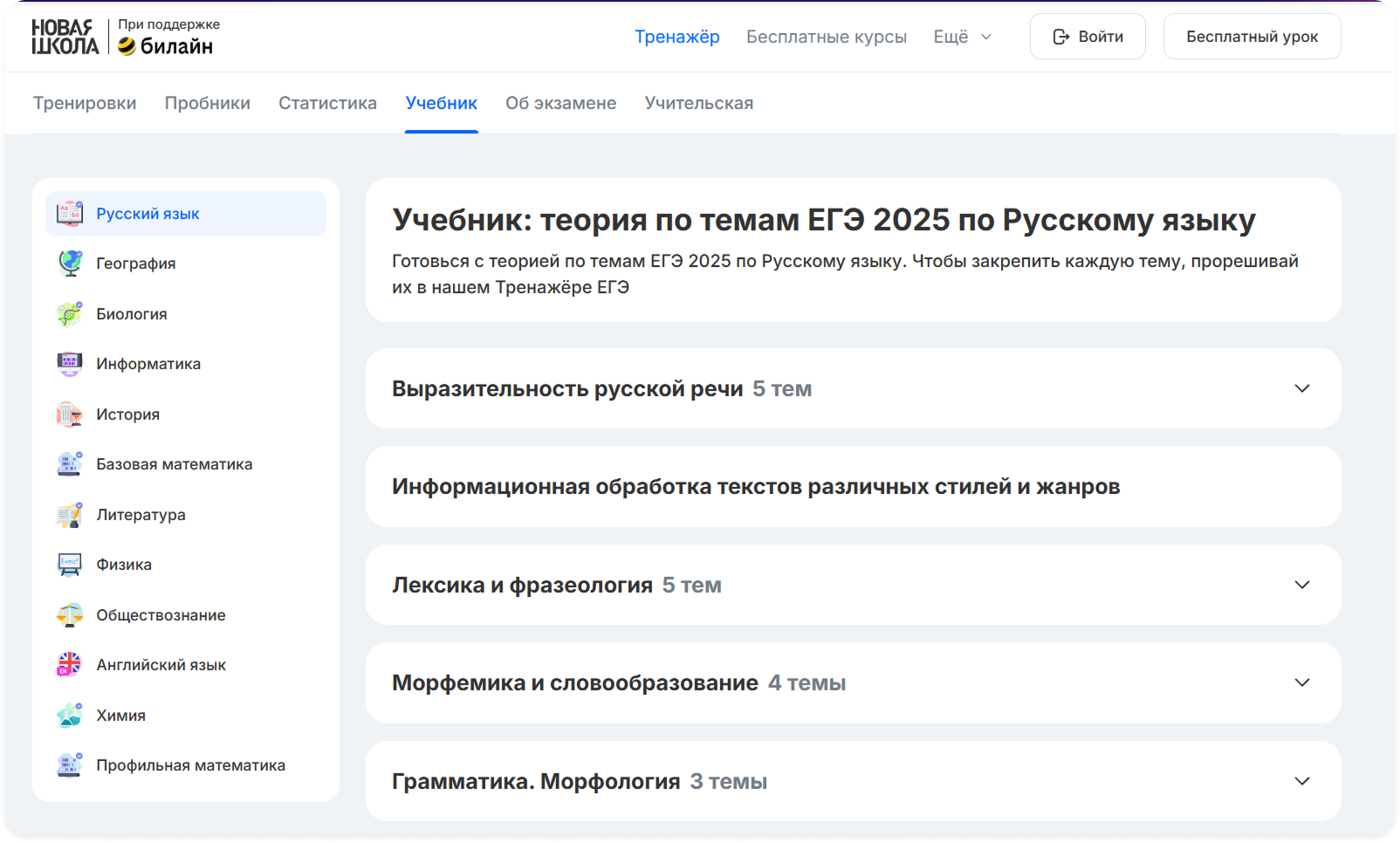Open Бесплатные курсы in top navigation
Screen dimensions: 1400x843
tap(827, 37)
